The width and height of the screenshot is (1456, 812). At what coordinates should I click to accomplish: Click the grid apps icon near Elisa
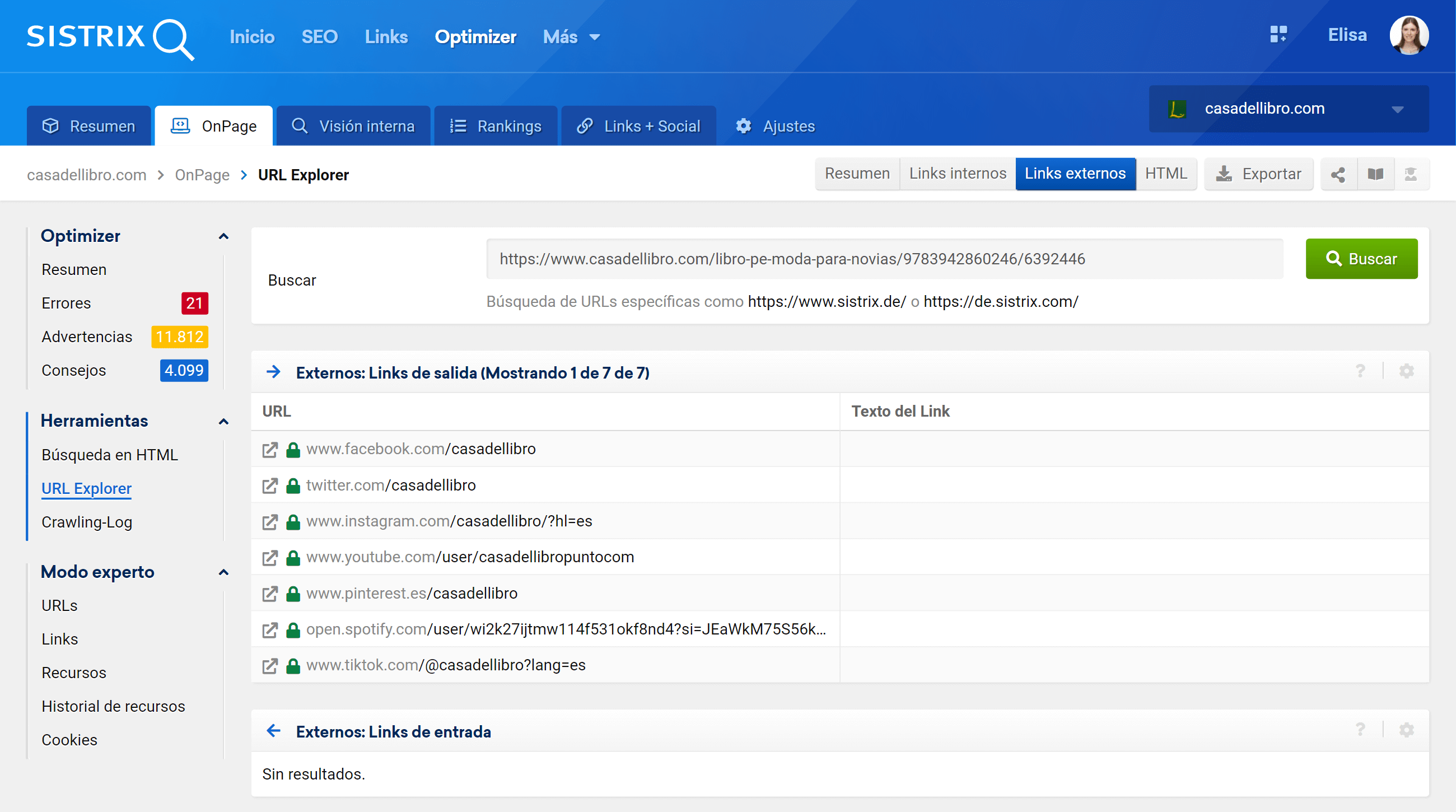click(1278, 35)
